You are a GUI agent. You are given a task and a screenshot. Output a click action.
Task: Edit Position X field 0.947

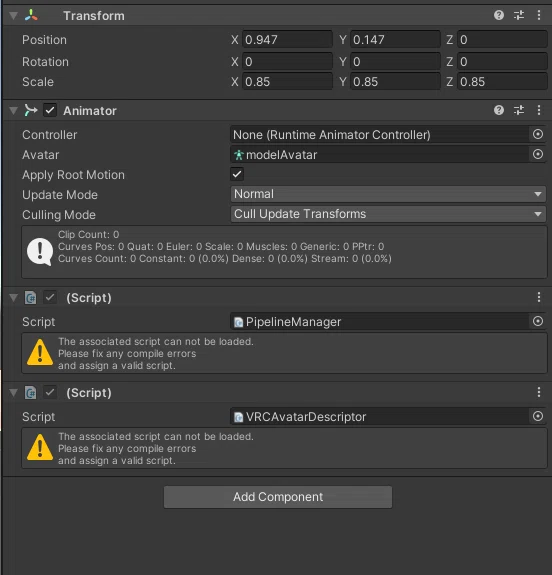tap(287, 39)
